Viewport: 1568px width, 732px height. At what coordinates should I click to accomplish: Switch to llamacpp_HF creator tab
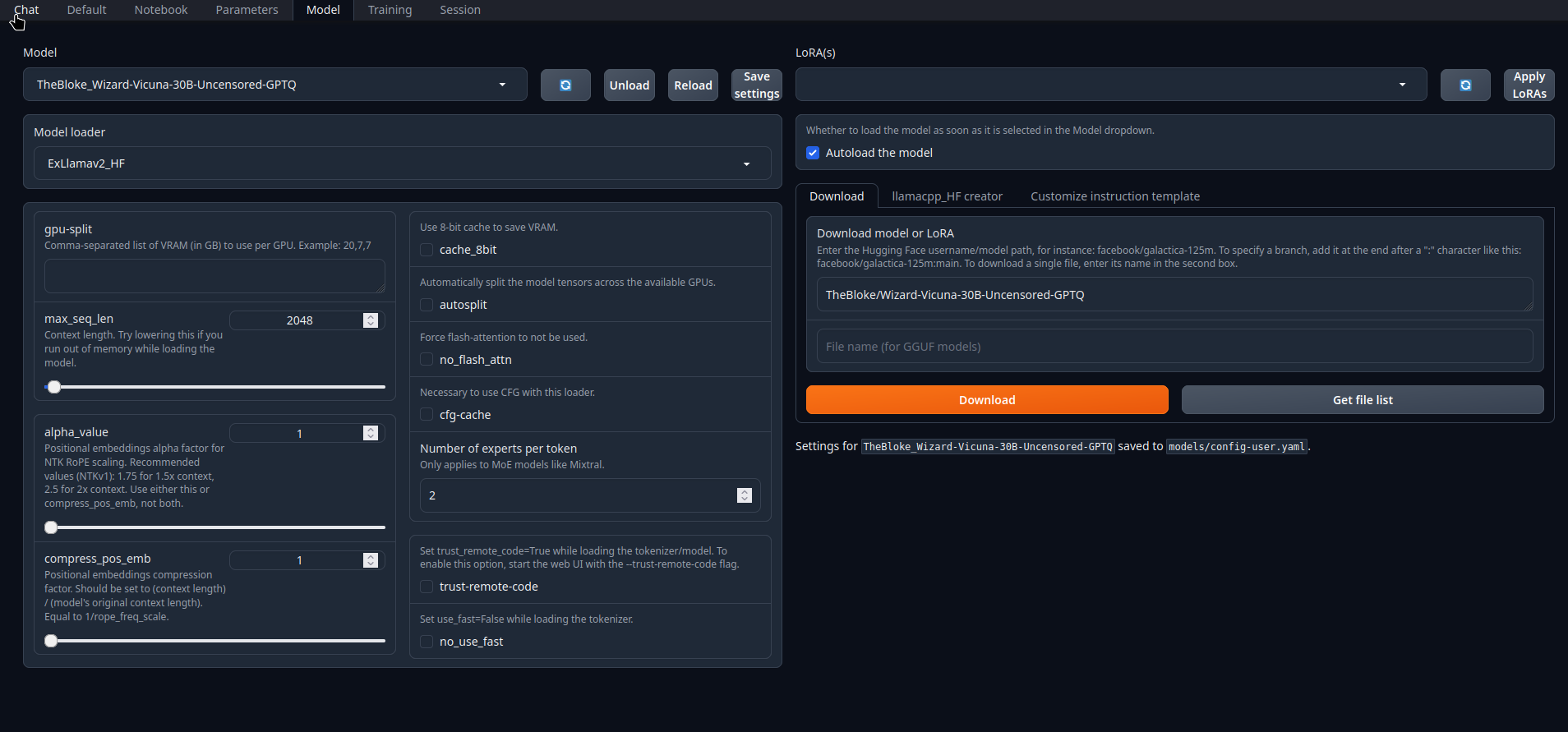[x=947, y=196]
